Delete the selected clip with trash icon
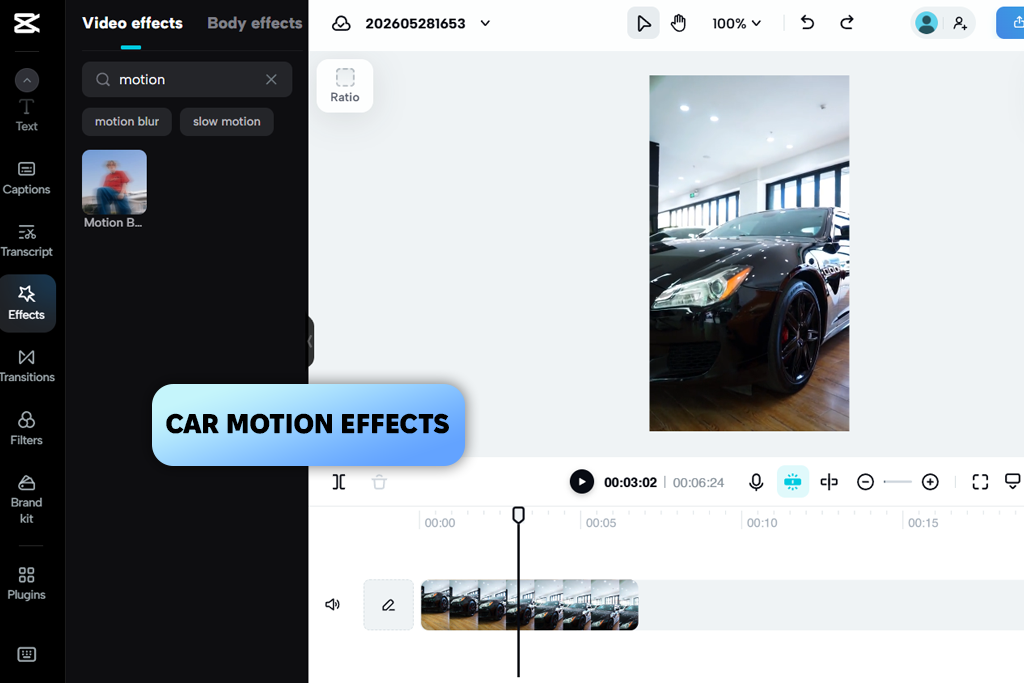Viewport: 1024px width, 683px height. point(379,483)
